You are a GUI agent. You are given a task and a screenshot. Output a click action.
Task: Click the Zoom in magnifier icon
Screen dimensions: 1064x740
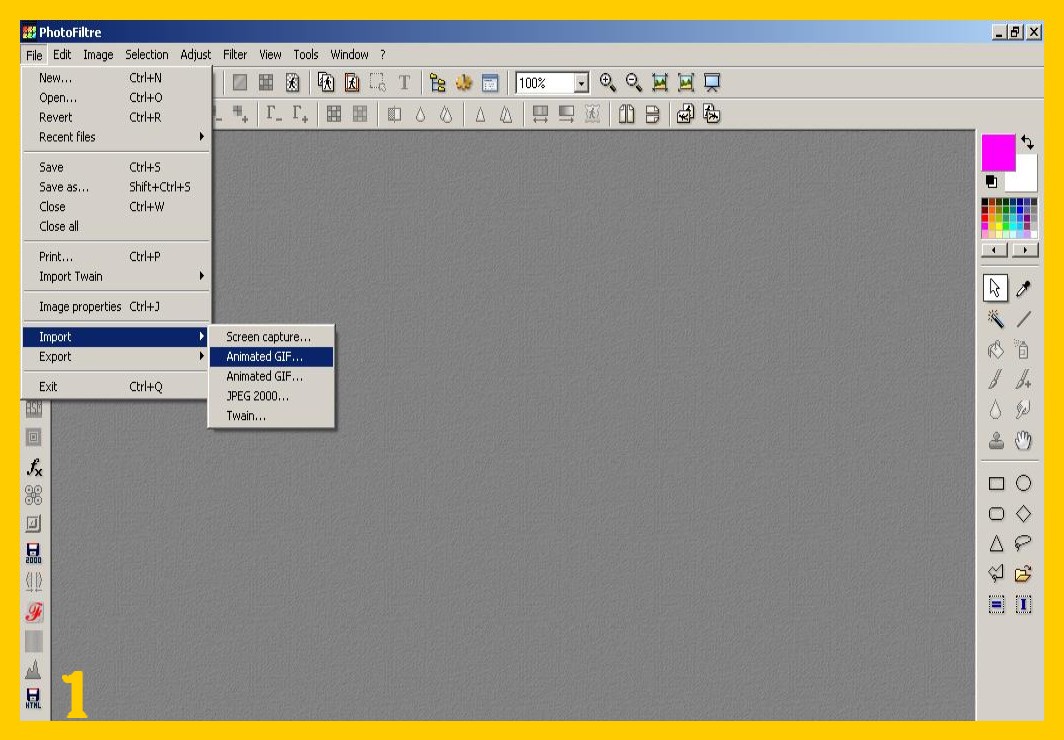tap(607, 83)
